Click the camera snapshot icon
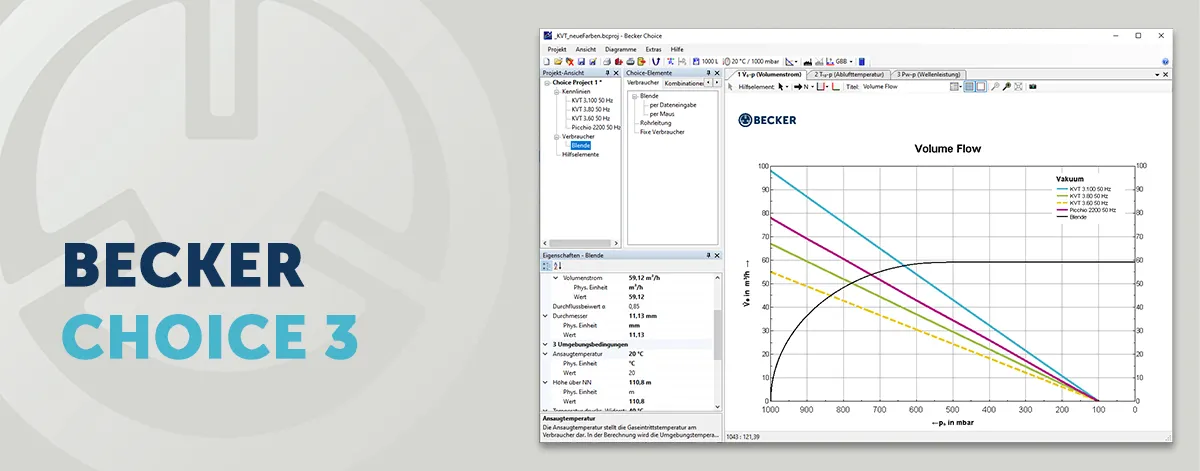 [1033, 87]
